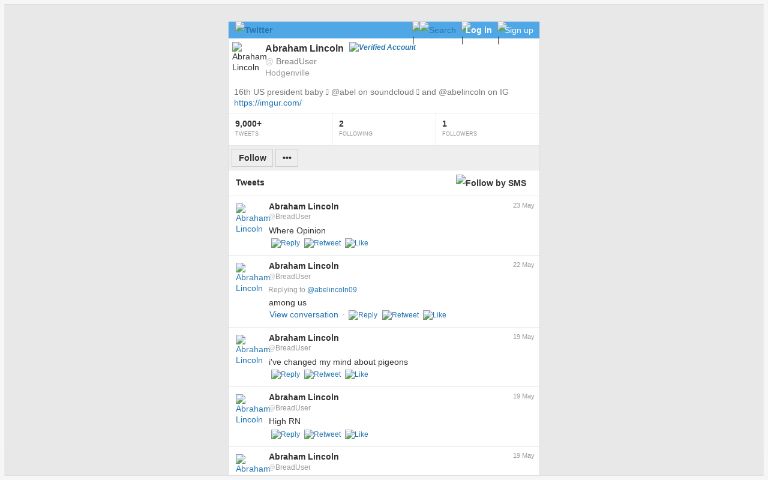Like the "among us" tweet

point(434,315)
